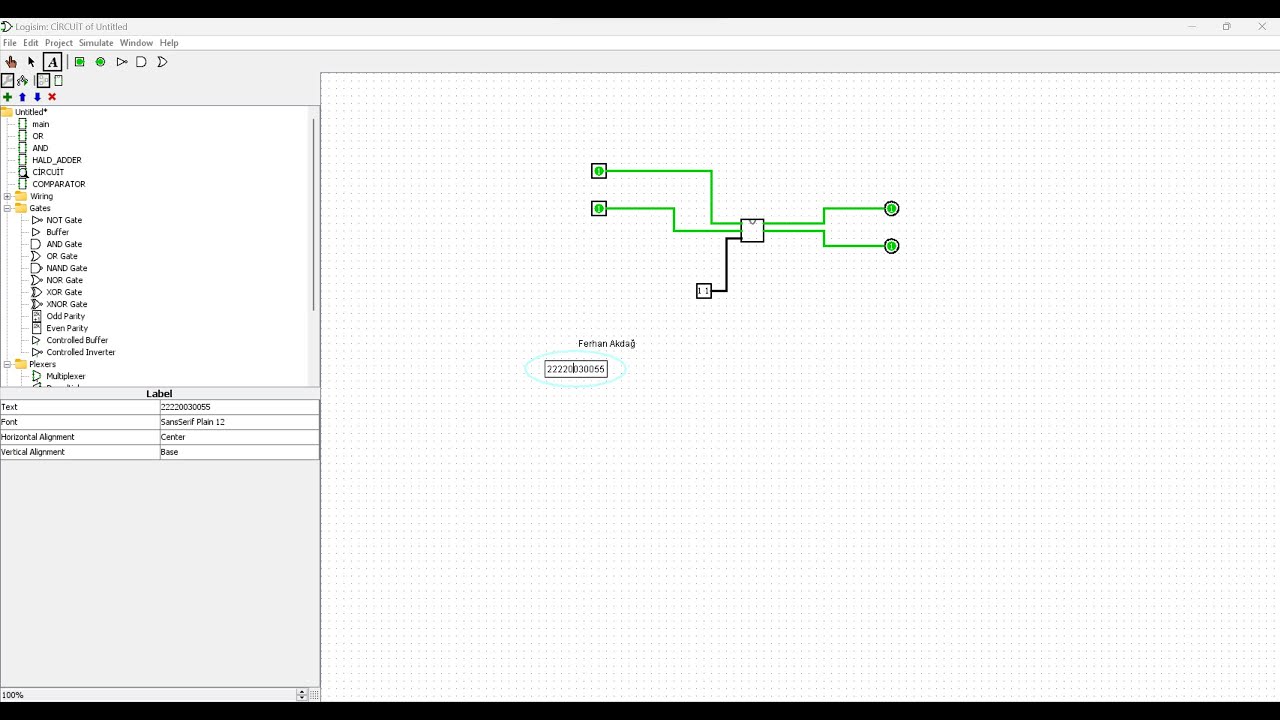Screen dimensions: 1280x720
Task: Open the File menu
Action: (x=10, y=43)
